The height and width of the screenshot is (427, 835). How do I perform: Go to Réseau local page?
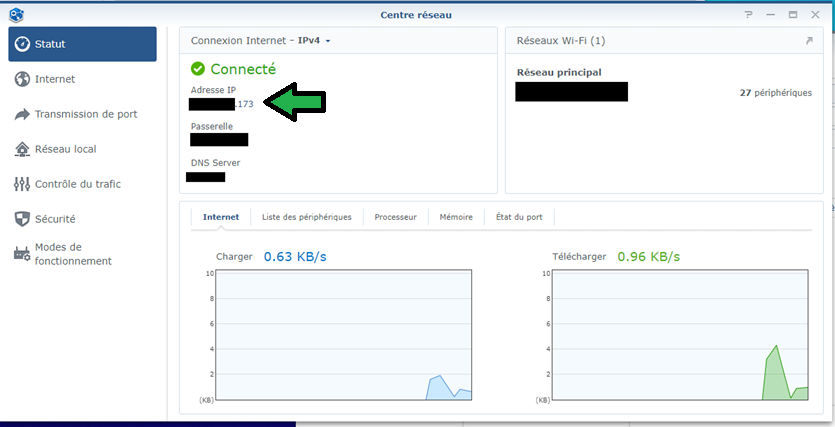coord(83,149)
